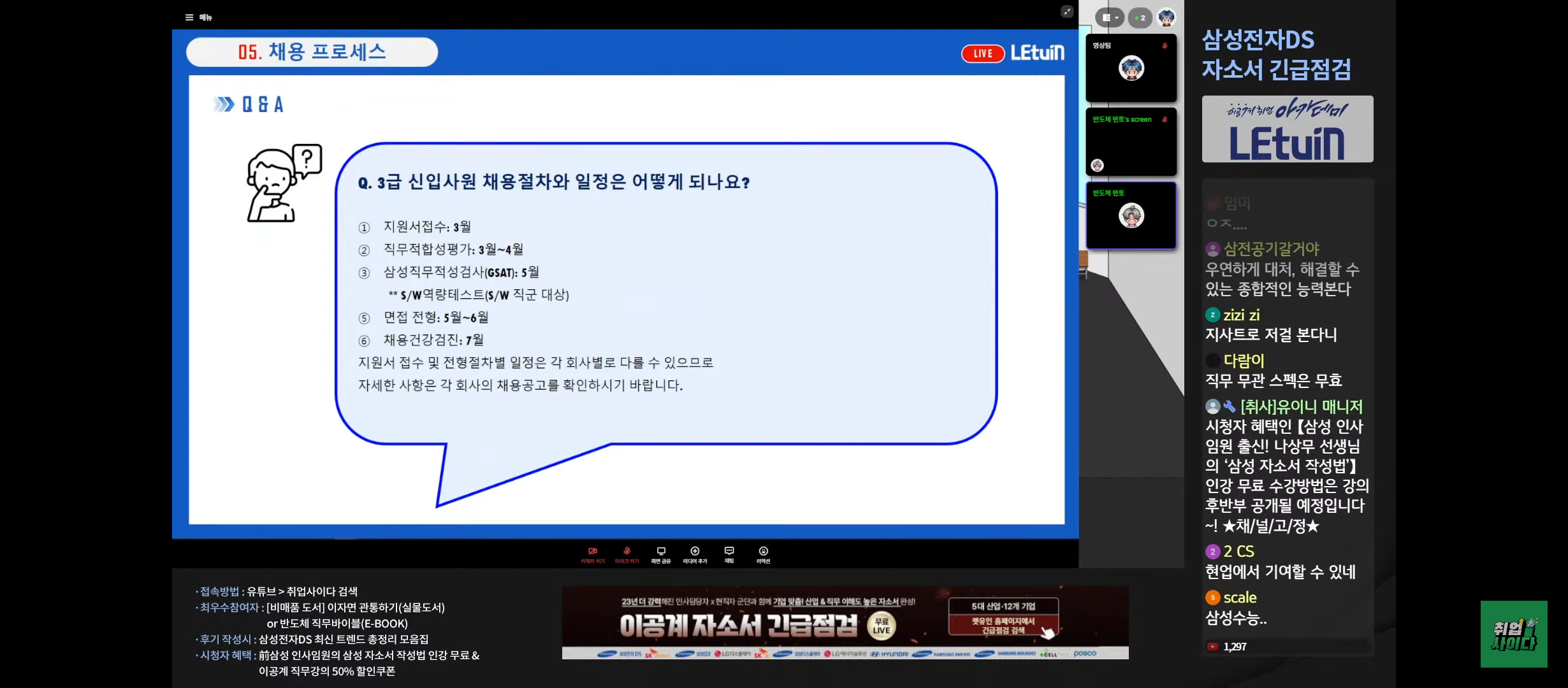Unmute the microphone (마이크 켜기)
The image size is (1568, 688).
click(x=627, y=553)
